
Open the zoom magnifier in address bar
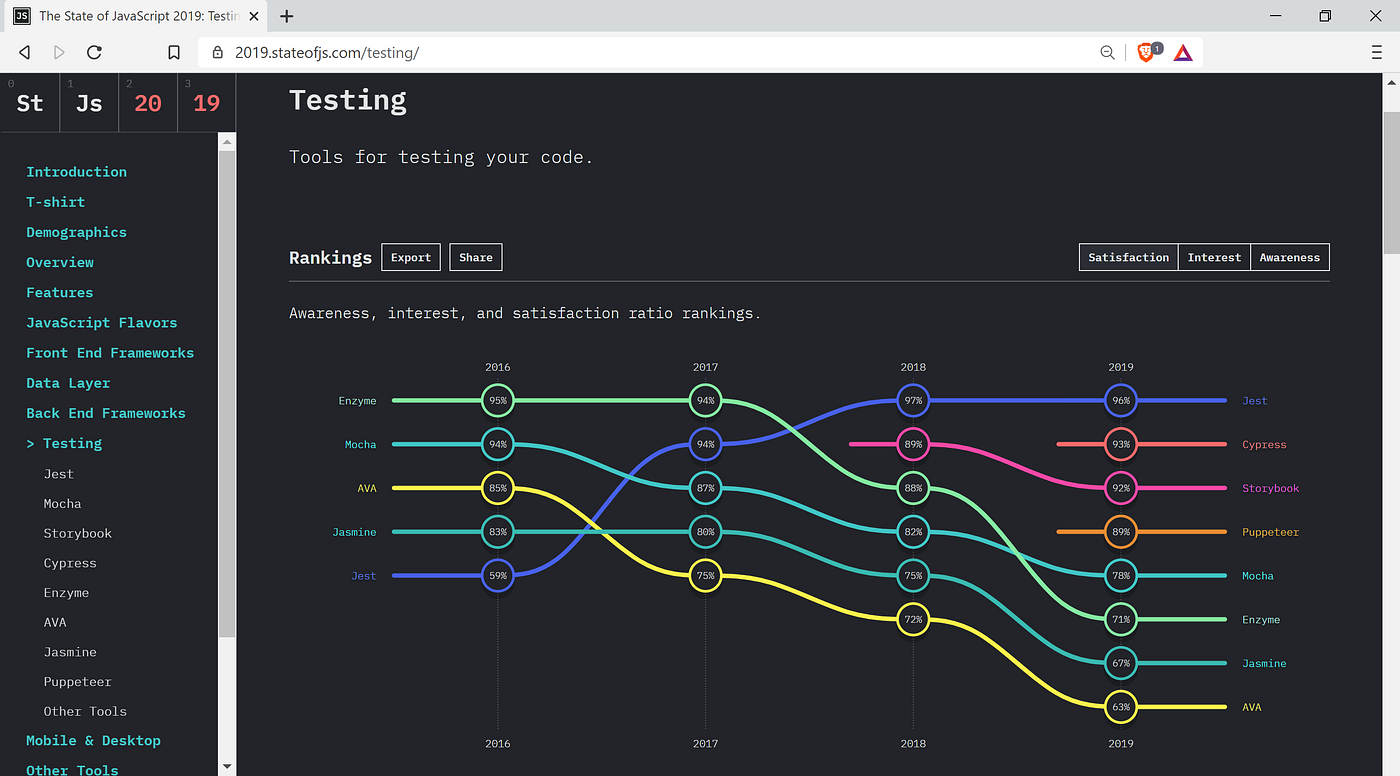[1107, 53]
